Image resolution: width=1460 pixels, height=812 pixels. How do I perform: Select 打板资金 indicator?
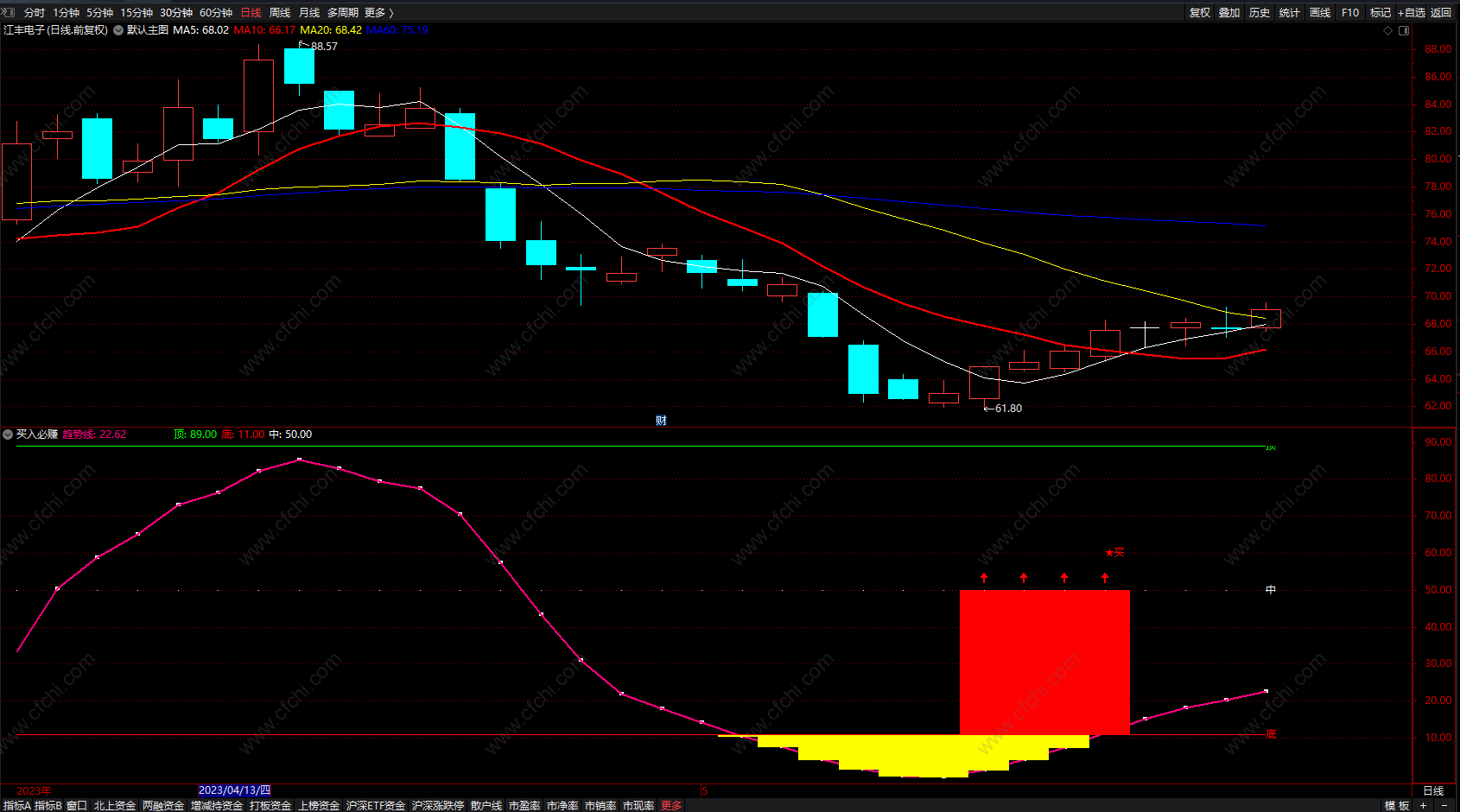click(270, 805)
